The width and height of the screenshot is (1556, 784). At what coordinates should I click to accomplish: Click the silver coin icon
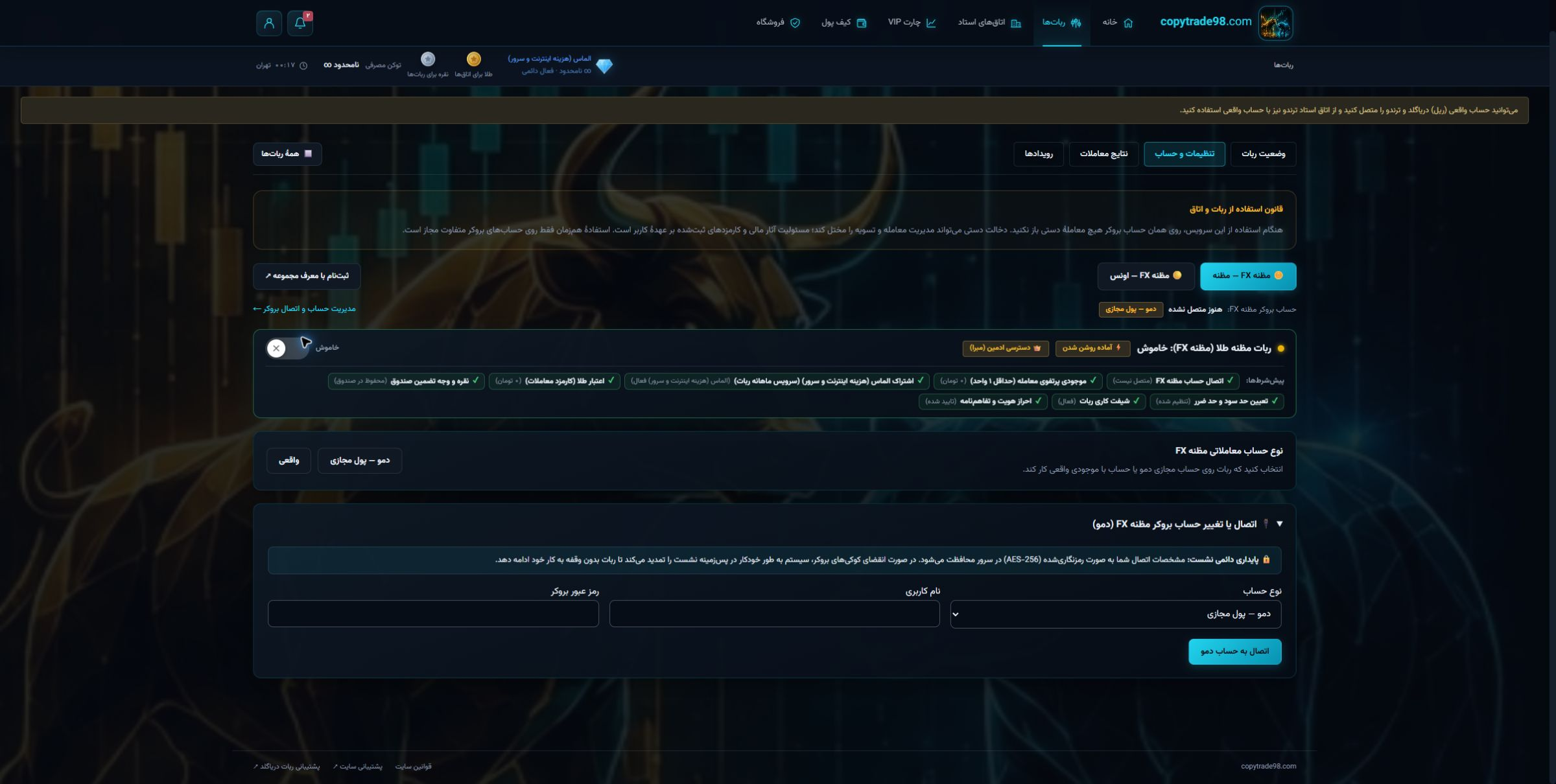coord(428,60)
